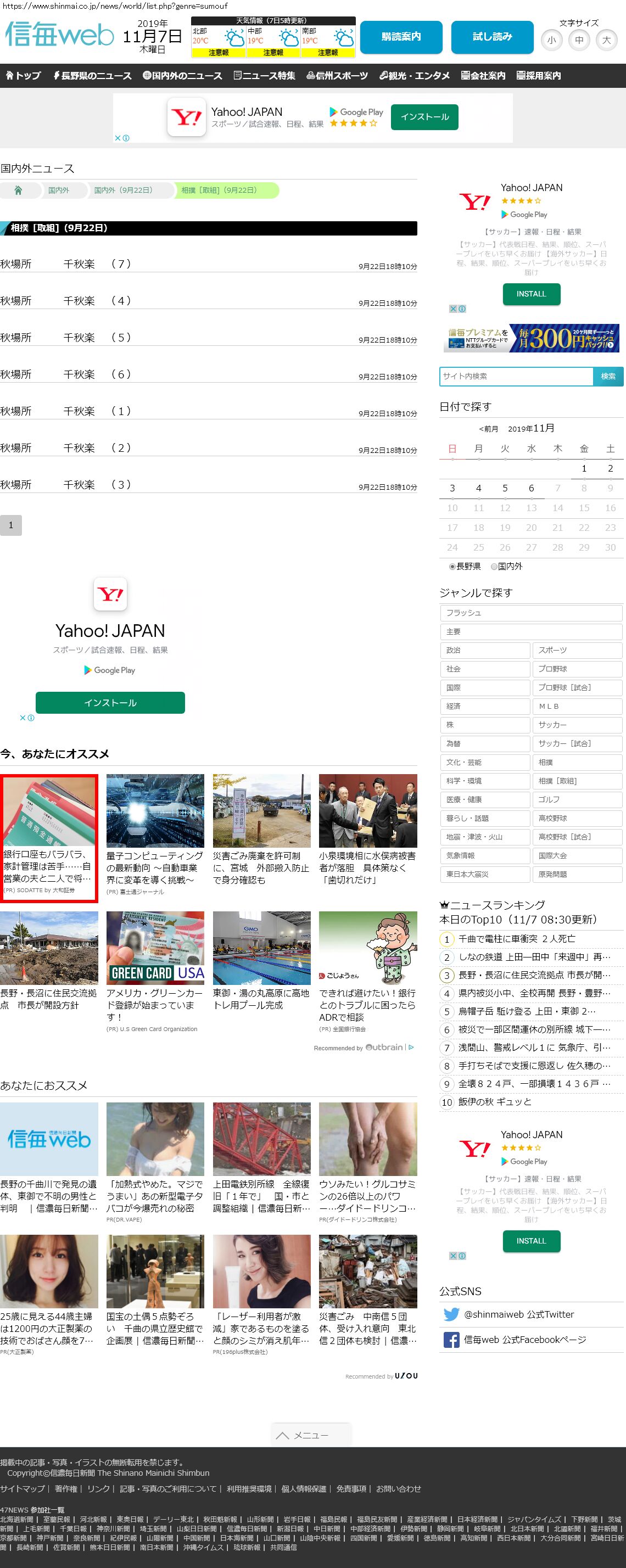Click the 試し読み button
The width and height of the screenshot is (626, 1568).
click(492, 37)
